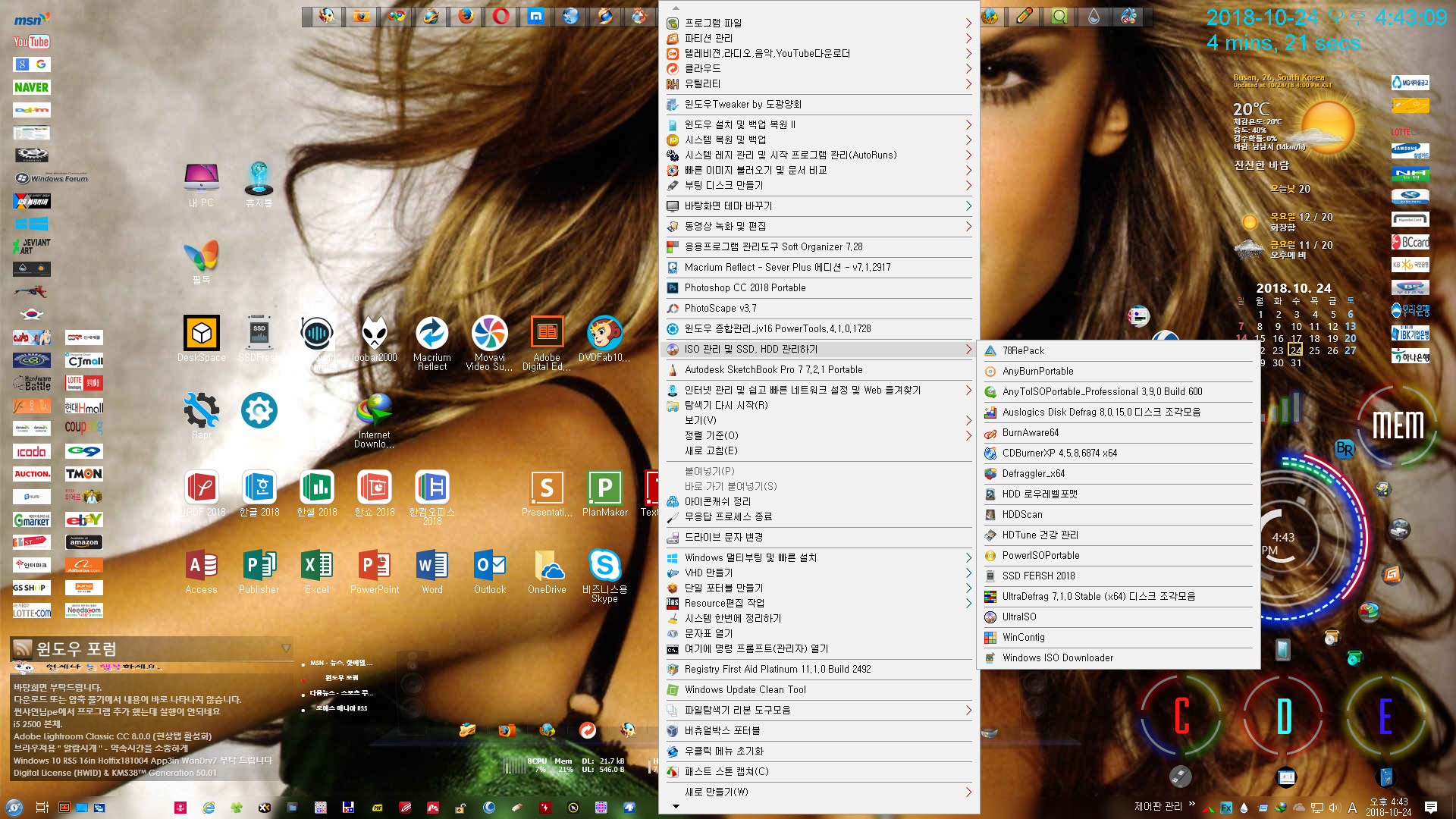Select CDBurnerXP in the submenu
Image resolution: width=1456 pixels, height=819 pixels.
[1118, 453]
